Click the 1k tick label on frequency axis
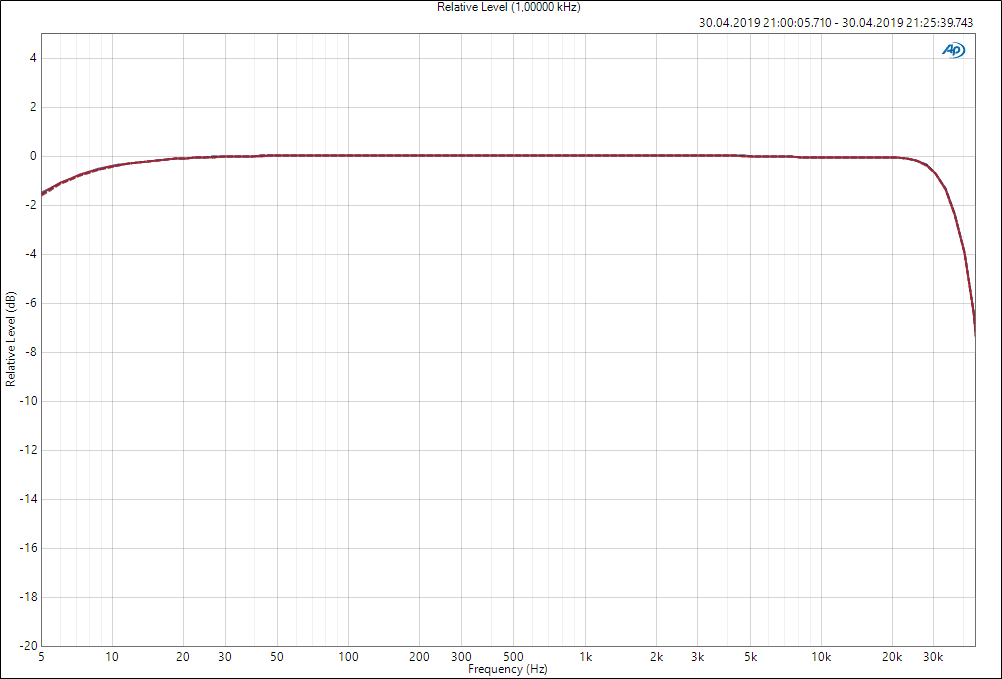The image size is (1002, 679). click(x=585, y=657)
